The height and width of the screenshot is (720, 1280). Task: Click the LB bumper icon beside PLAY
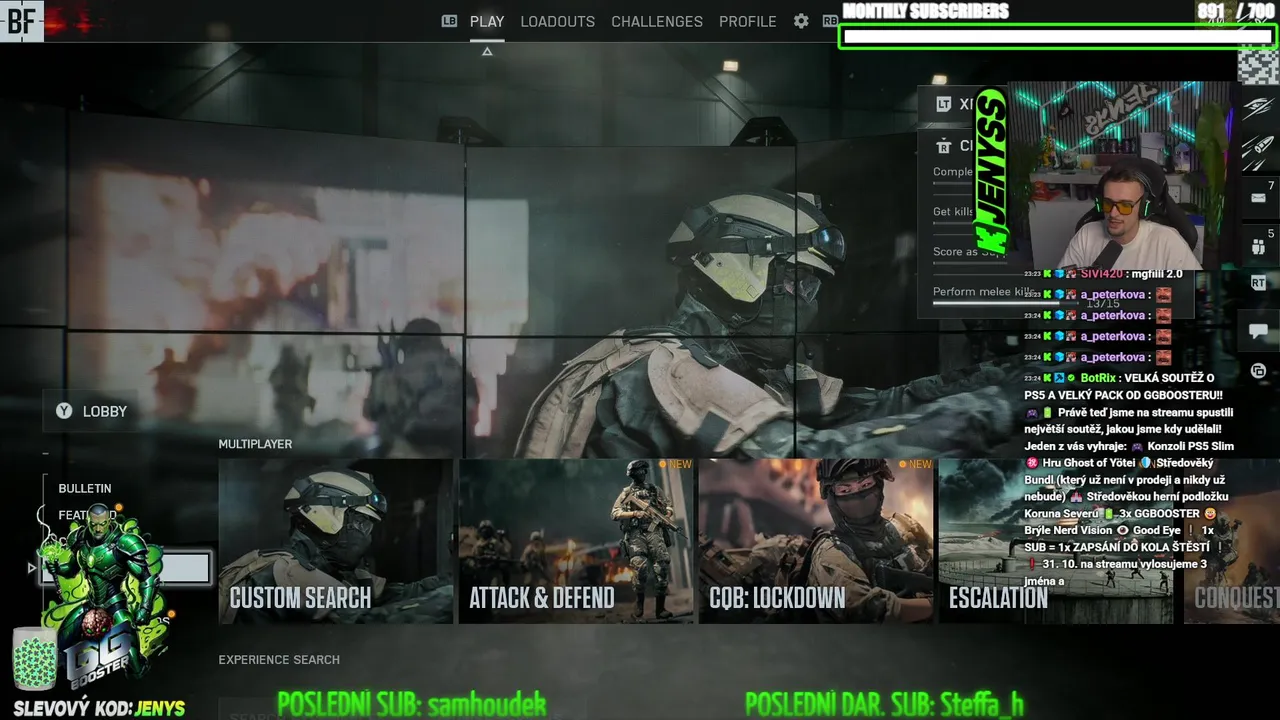click(x=449, y=21)
